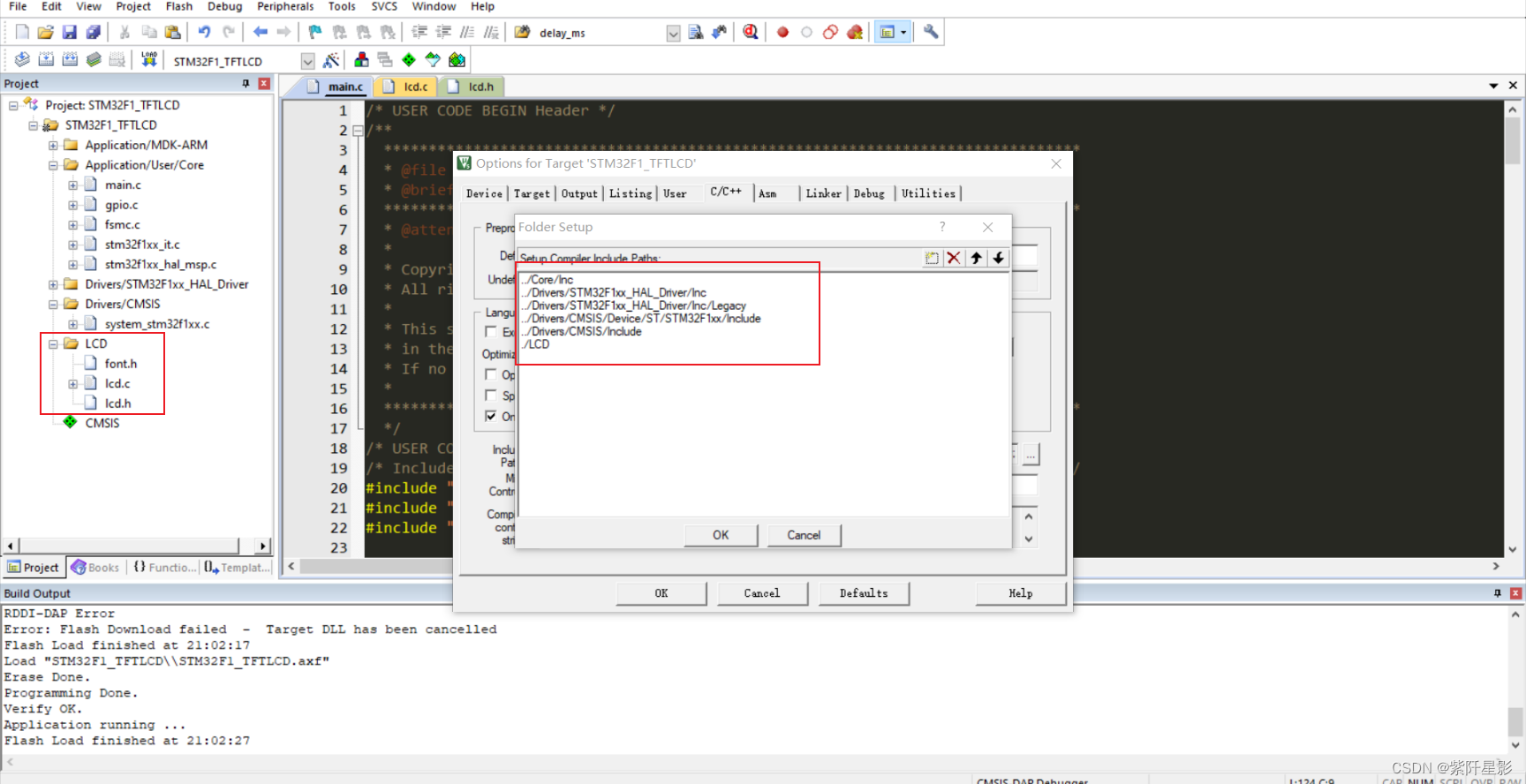The image size is (1526, 784).
Task: Select the ../Core/Inc include path entry
Action: (x=548, y=280)
